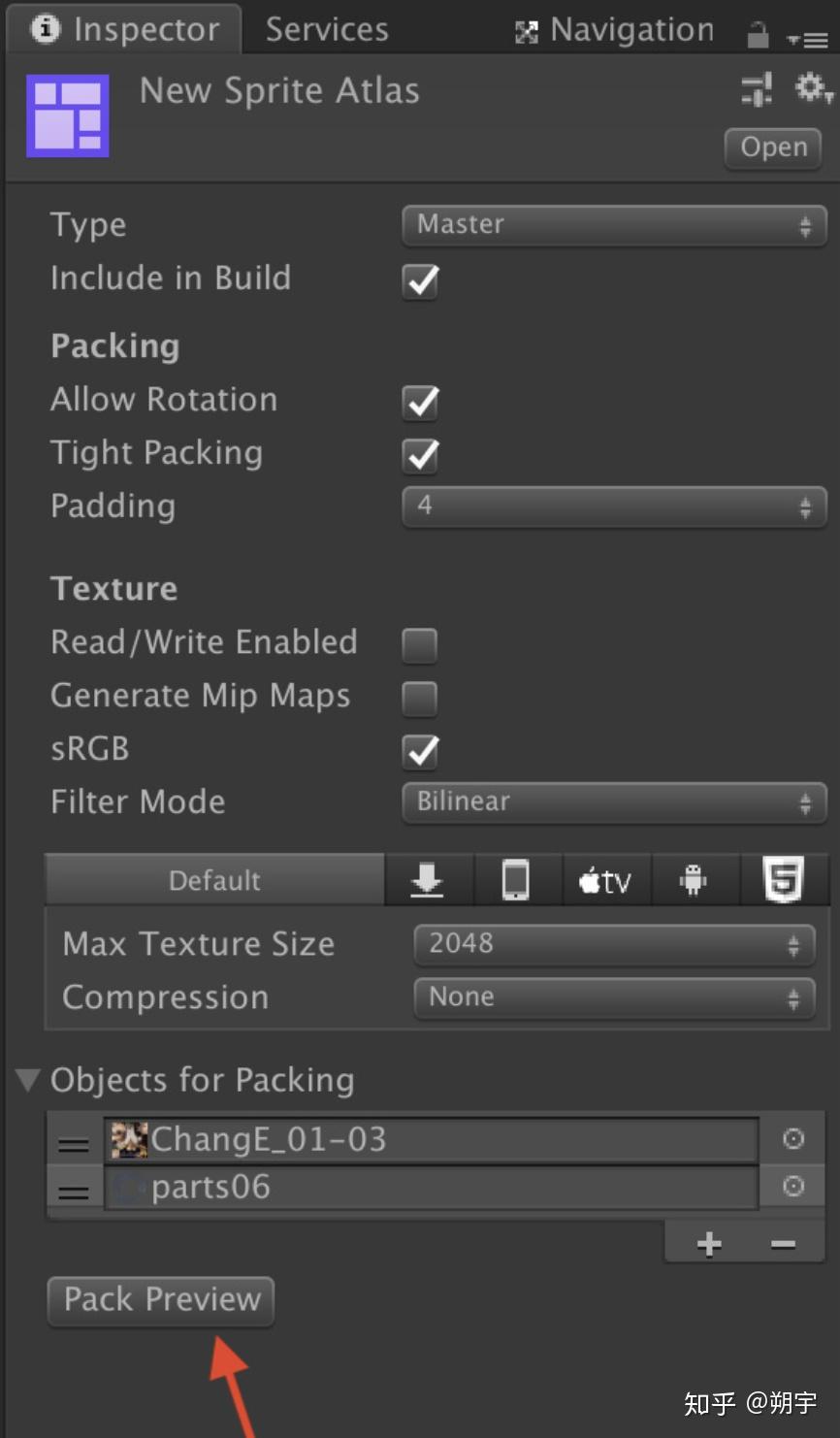Open the Apple TV platform override
The image size is (840, 1438).
[605, 880]
